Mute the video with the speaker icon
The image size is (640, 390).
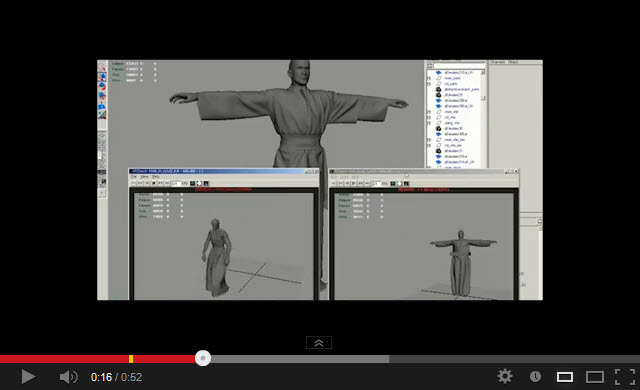(69, 377)
